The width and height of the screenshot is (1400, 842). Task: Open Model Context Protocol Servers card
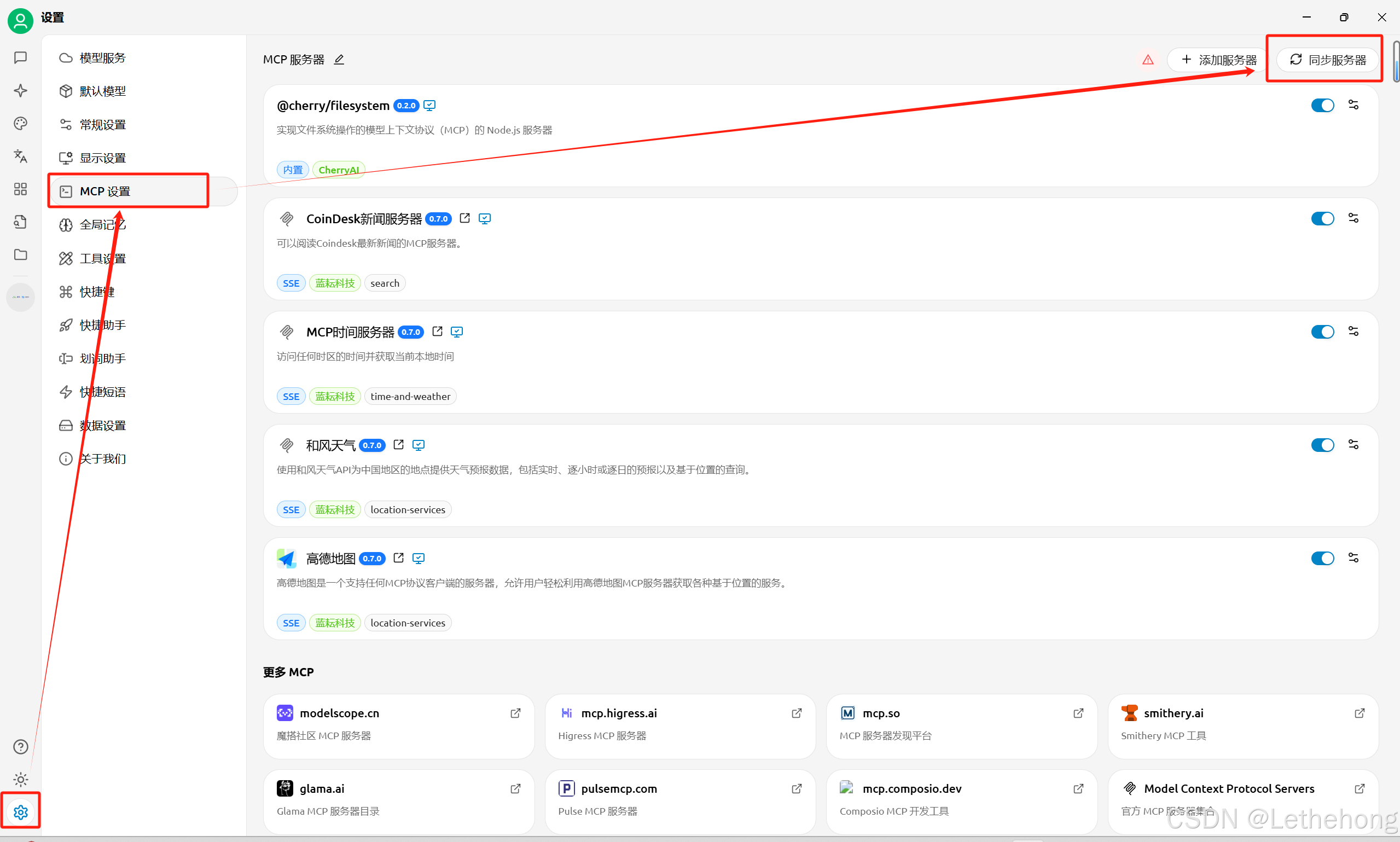[x=1243, y=801]
